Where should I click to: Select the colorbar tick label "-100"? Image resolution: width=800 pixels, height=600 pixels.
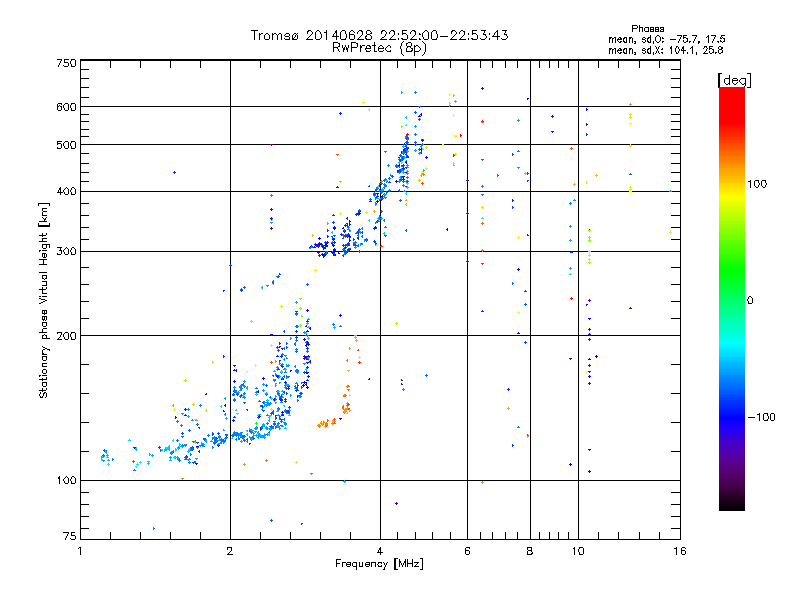click(x=761, y=417)
